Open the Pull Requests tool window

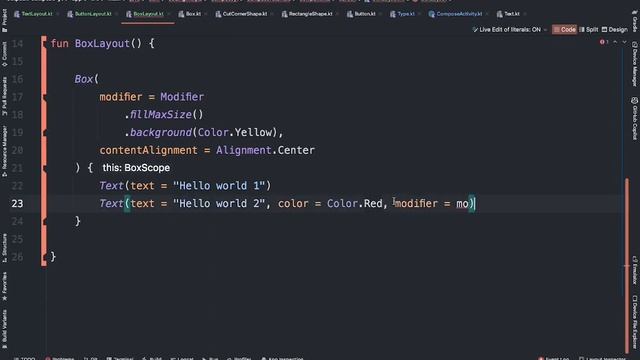(x=4, y=96)
